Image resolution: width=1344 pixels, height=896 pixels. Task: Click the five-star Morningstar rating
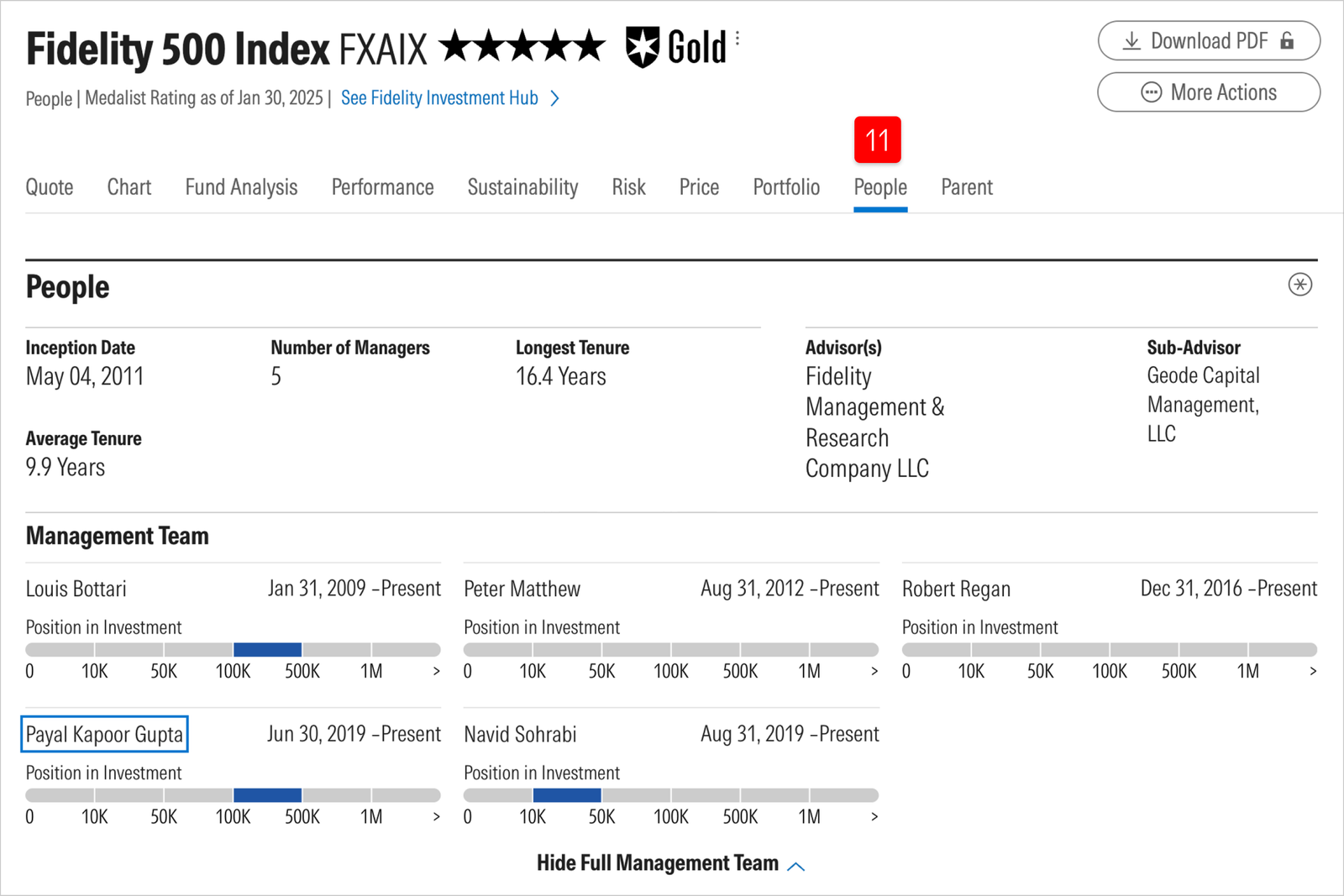(x=522, y=46)
